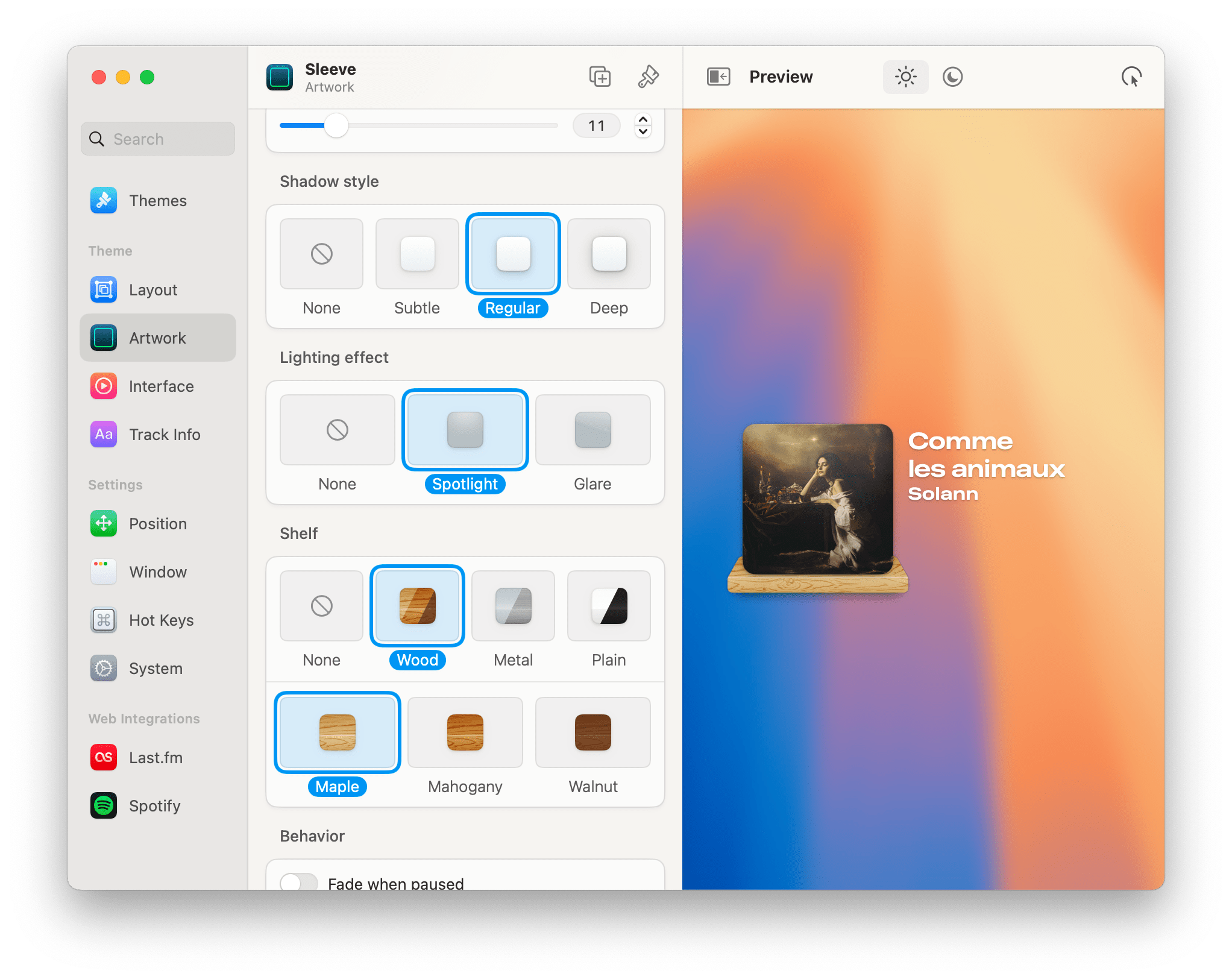Switch preview to light mode sun icon

pyautogui.click(x=905, y=77)
